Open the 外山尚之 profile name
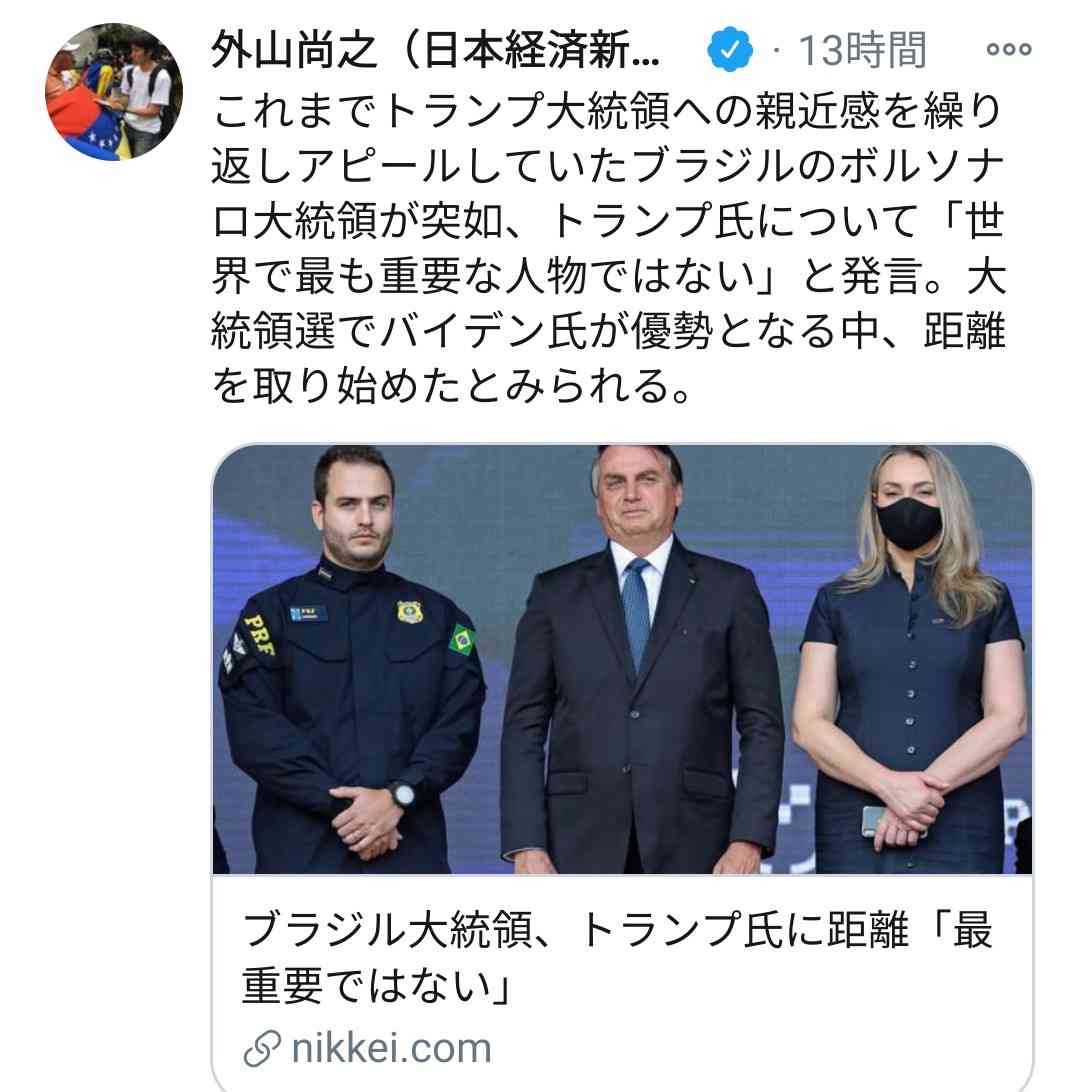This screenshot has height=1092, width=1080. tap(293, 51)
